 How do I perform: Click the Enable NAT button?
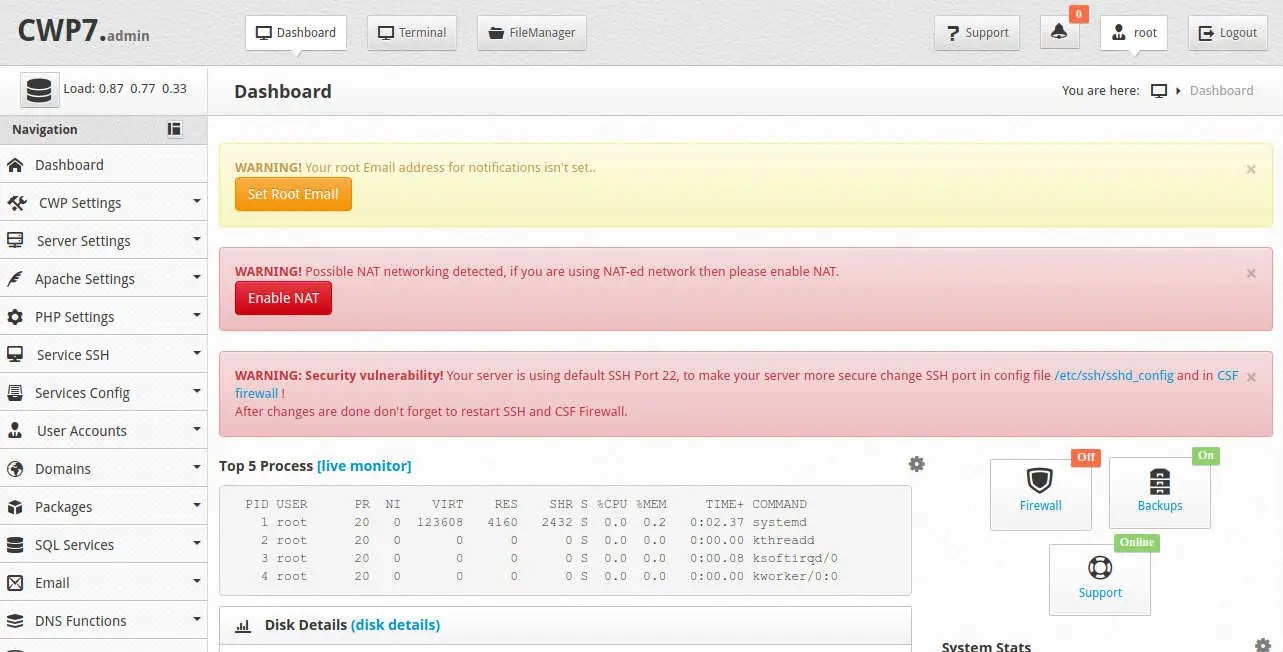click(x=283, y=298)
